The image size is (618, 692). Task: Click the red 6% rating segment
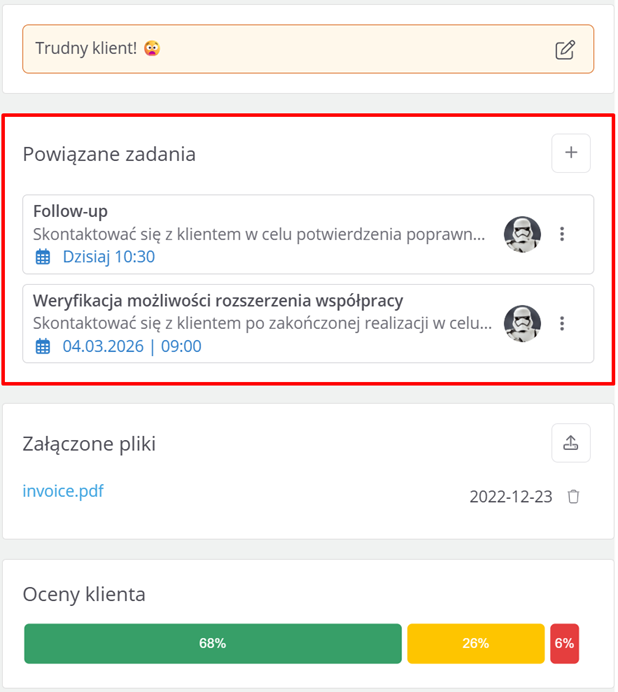click(564, 644)
